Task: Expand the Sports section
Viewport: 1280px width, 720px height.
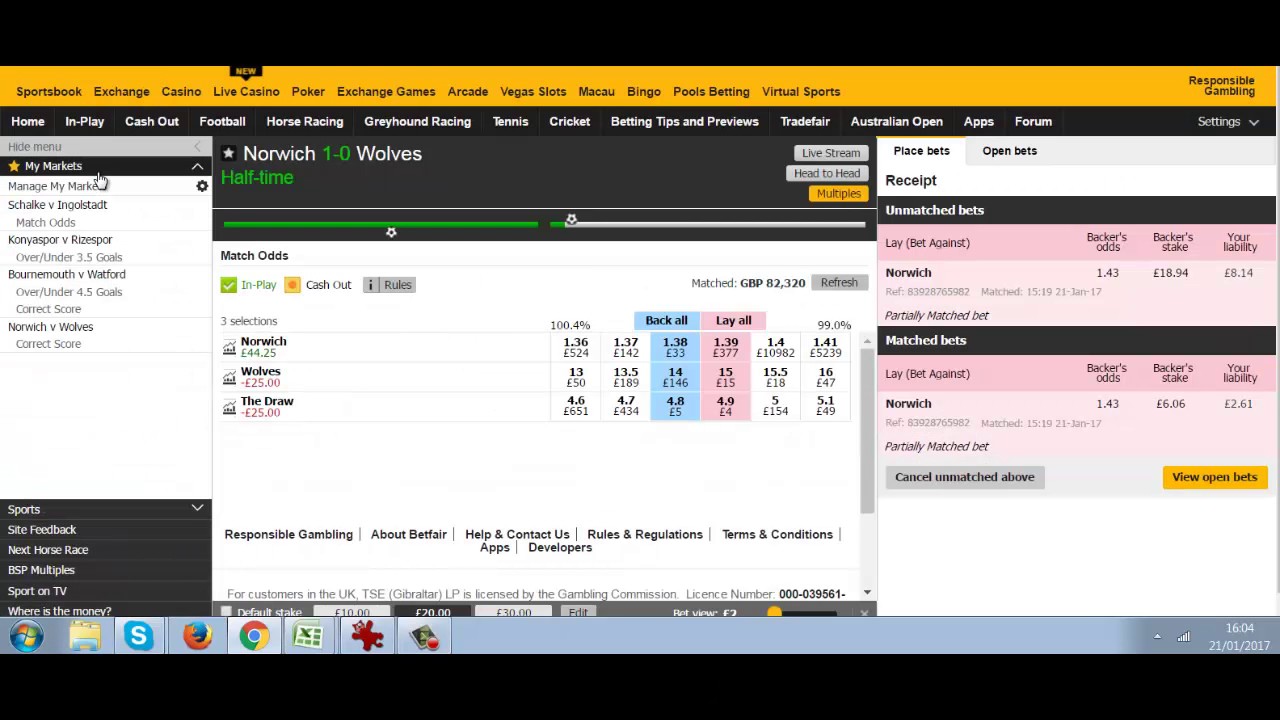Action: point(197,509)
